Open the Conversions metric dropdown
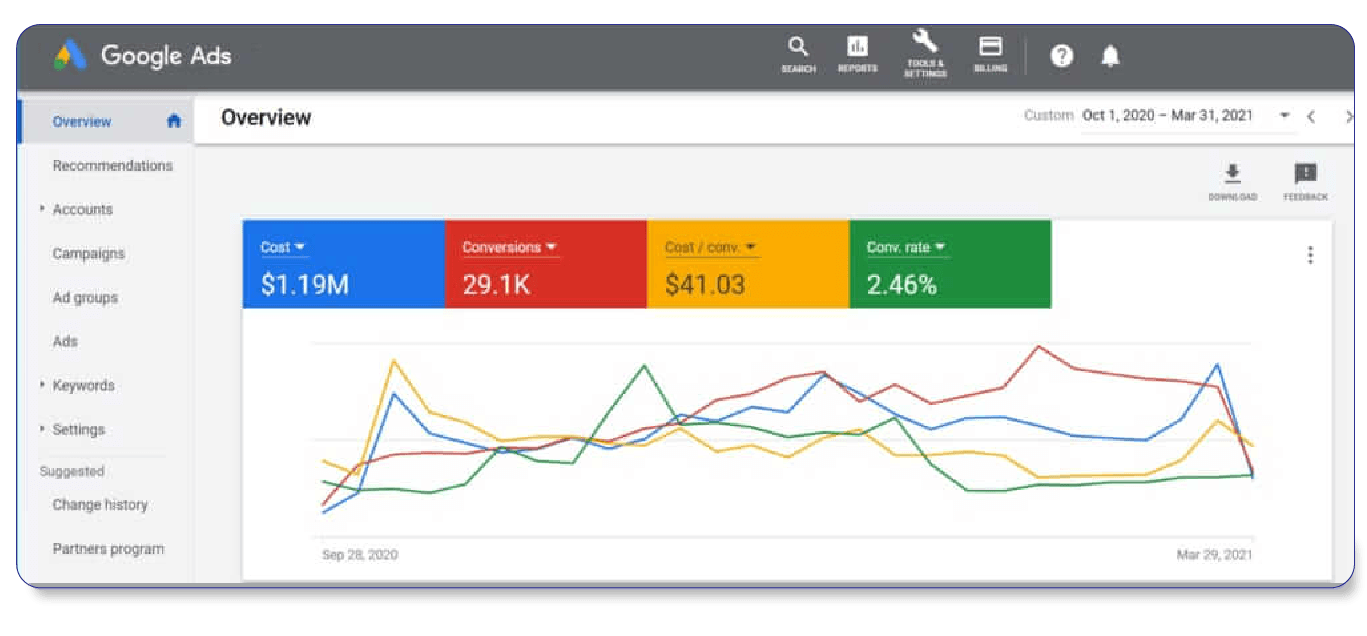1367x636 pixels. point(509,247)
